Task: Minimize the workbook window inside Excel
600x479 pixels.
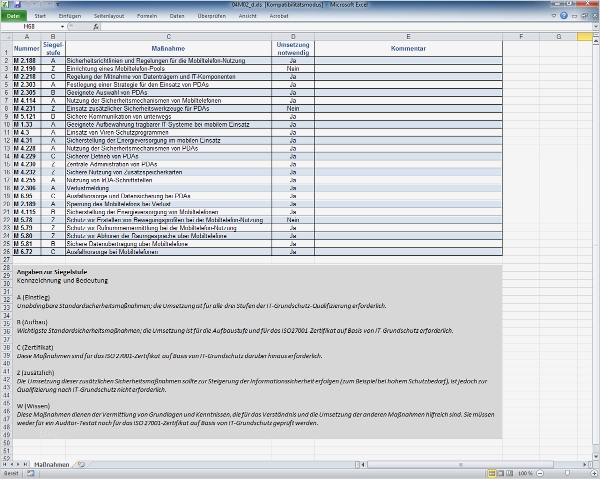Action: tap(574, 16)
